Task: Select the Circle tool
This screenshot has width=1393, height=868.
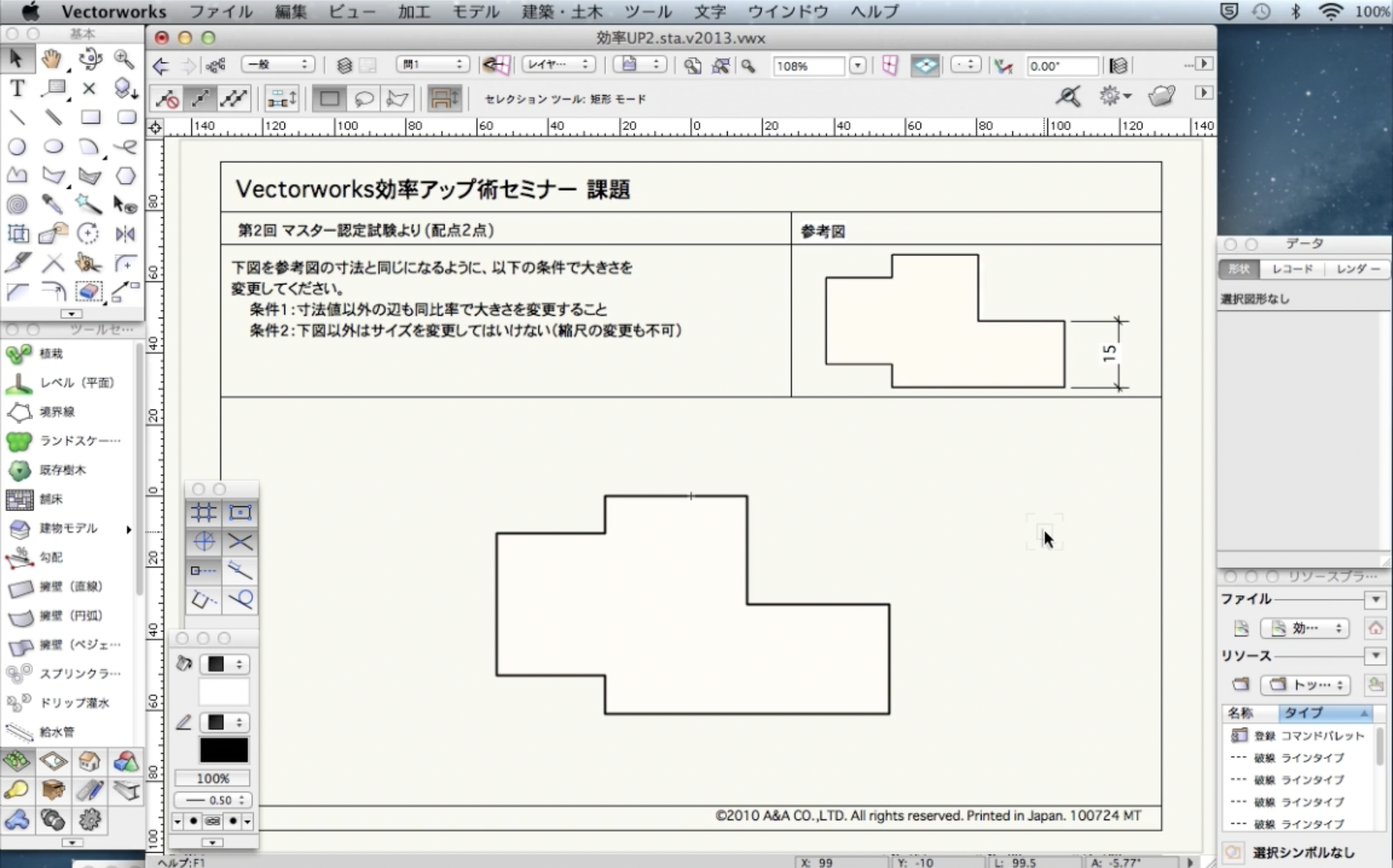Action: pyautogui.click(x=17, y=147)
